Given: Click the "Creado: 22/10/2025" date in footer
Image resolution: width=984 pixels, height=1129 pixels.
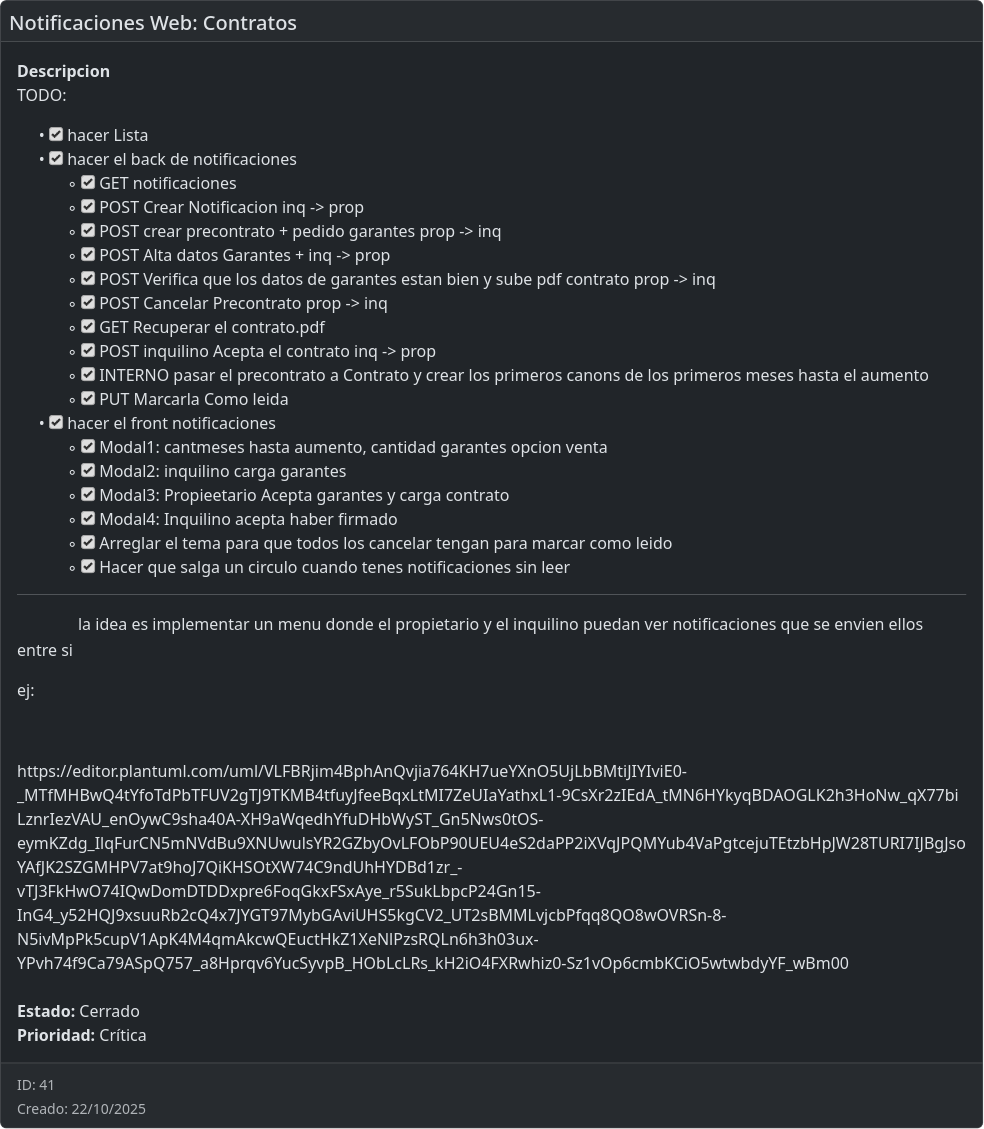Looking at the screenshot, I should (x=81, y=1108).
